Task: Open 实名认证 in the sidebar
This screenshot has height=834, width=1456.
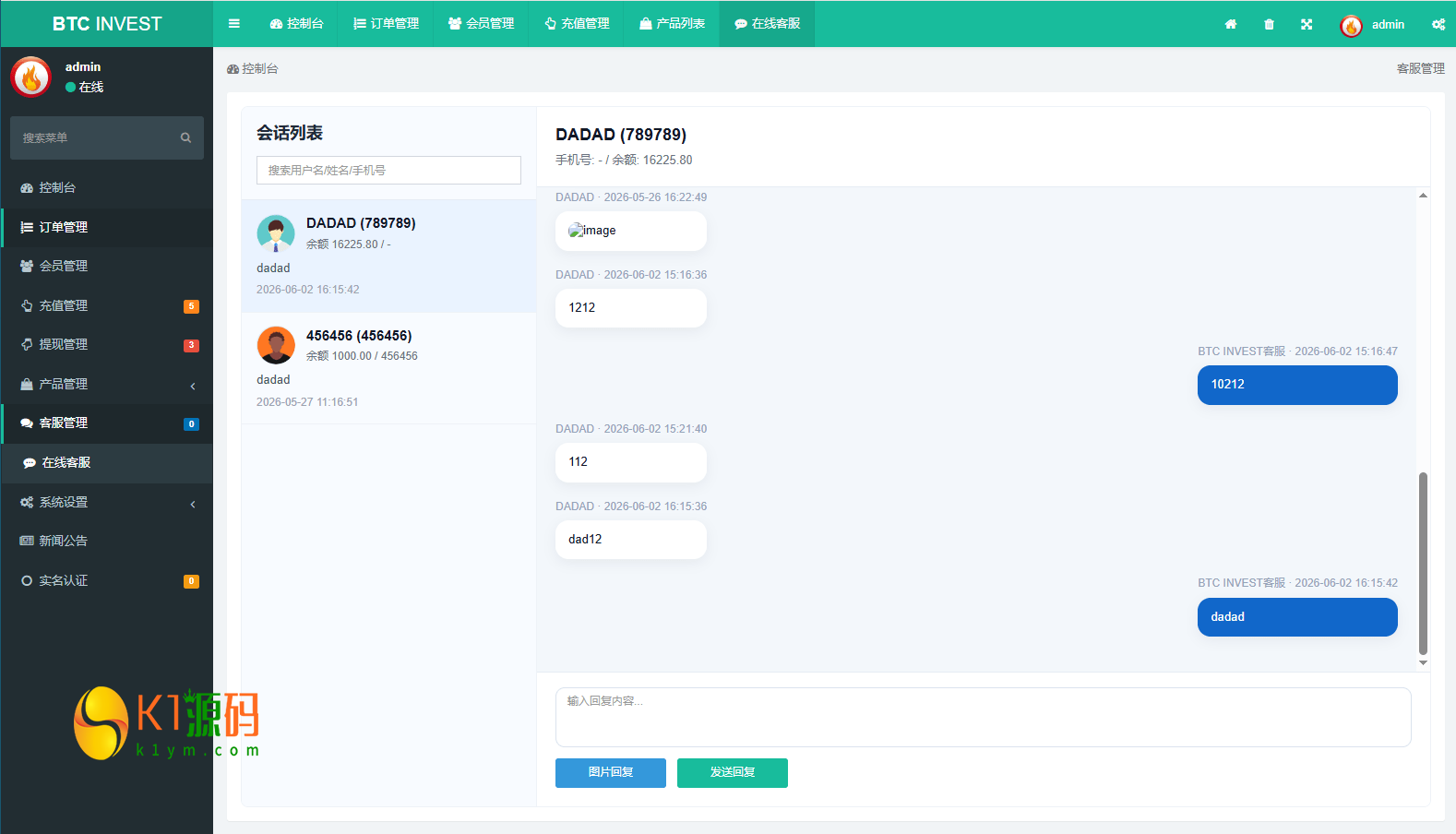Action: (107, 580)
